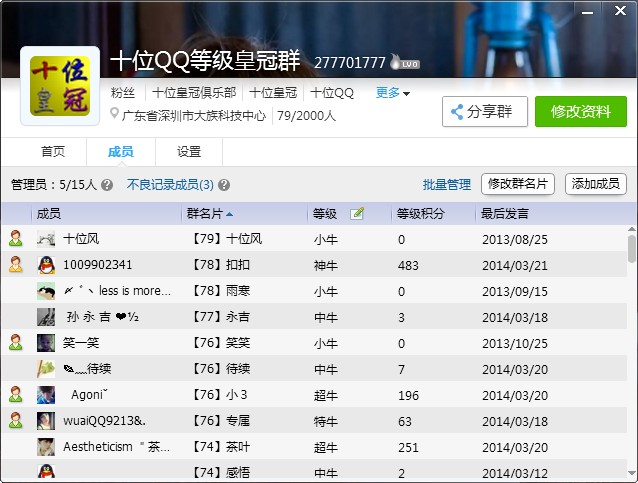Viewport: 638px width, 483px height.
Task: Click last-post date 2014/03/21
Action: 515,265
